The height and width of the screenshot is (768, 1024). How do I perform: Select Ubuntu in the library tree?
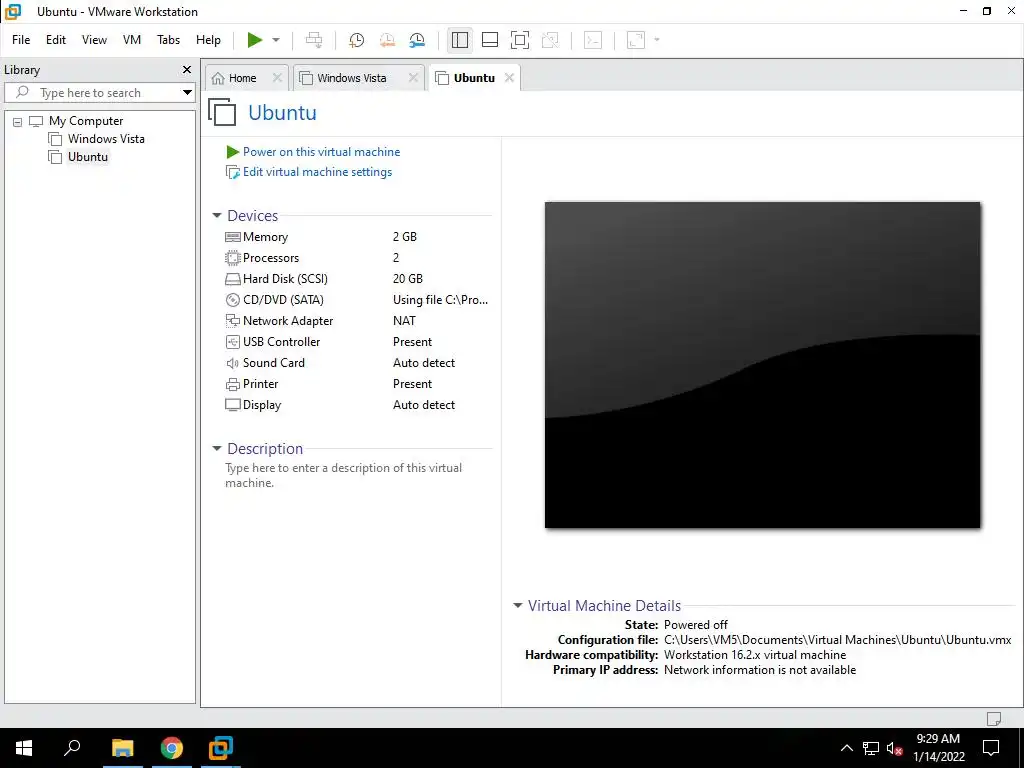click(x=88, y=157)
